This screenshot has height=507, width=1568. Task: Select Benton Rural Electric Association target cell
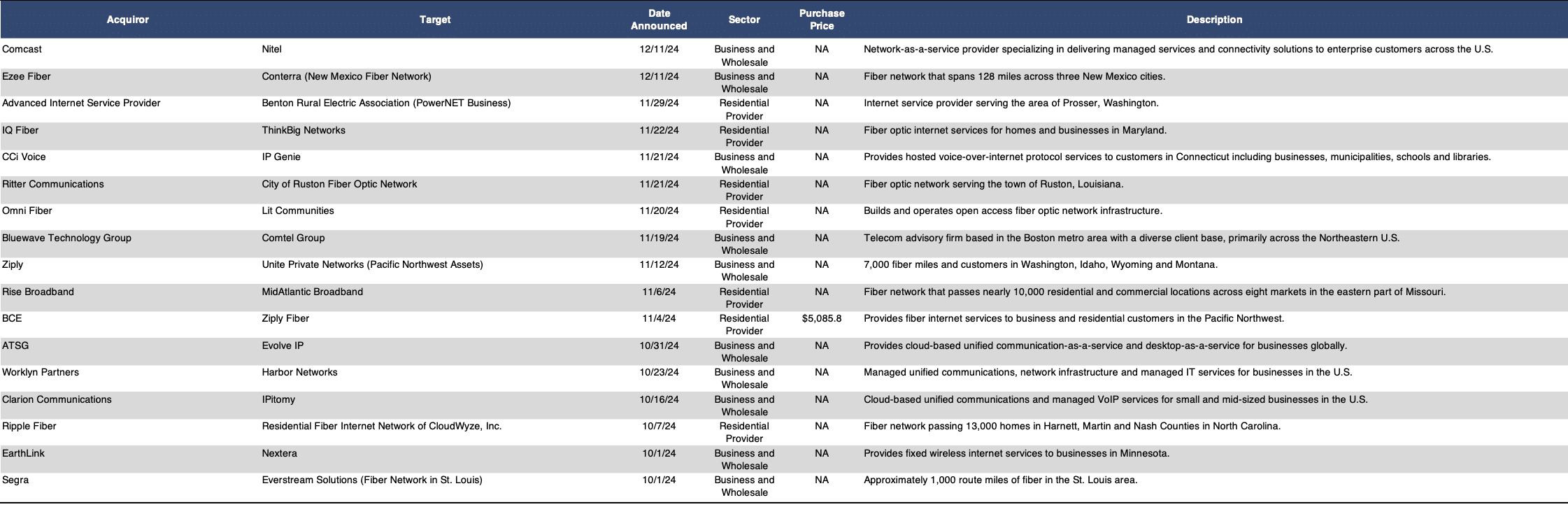(386, 103)
